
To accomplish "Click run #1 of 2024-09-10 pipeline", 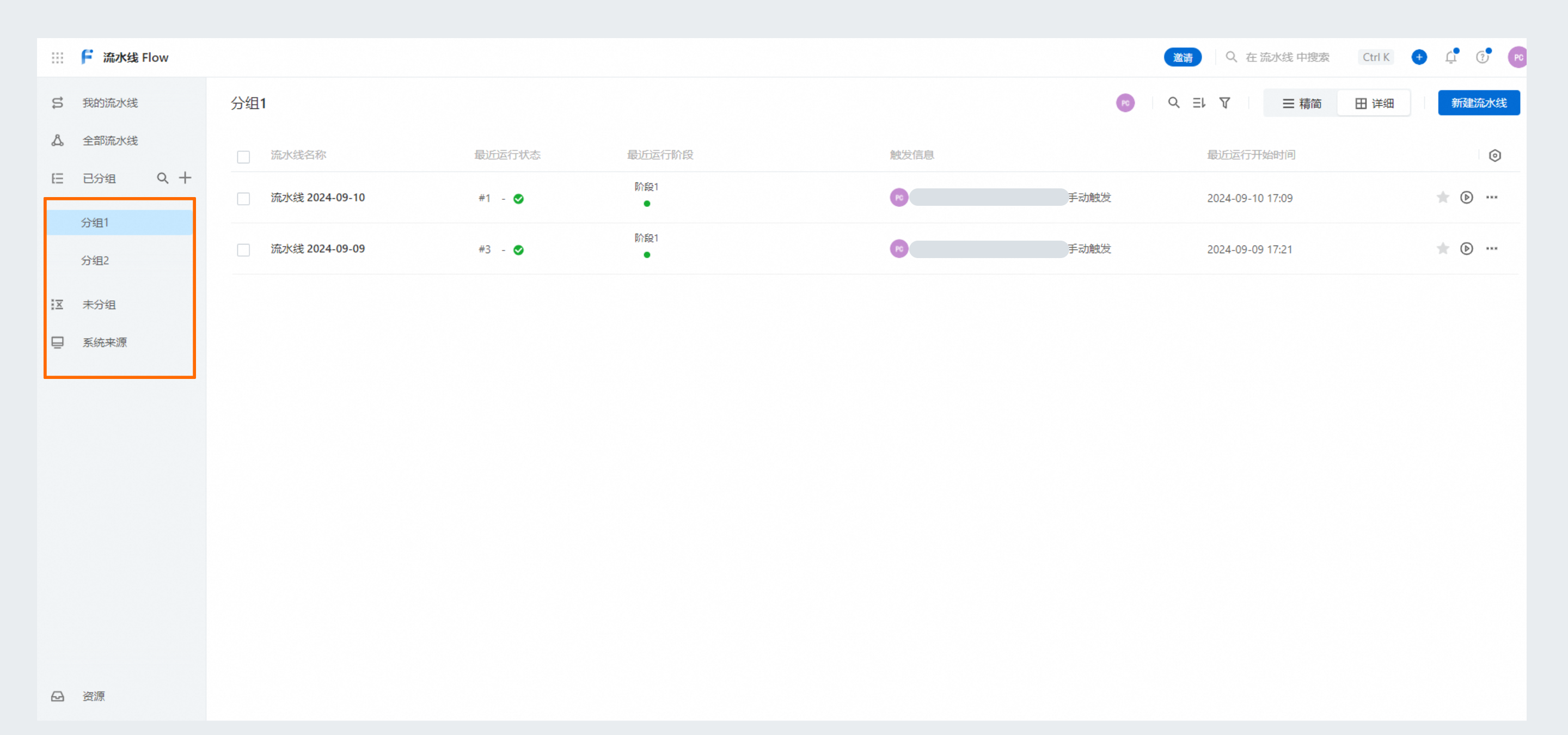I will [x=485, y=198].
